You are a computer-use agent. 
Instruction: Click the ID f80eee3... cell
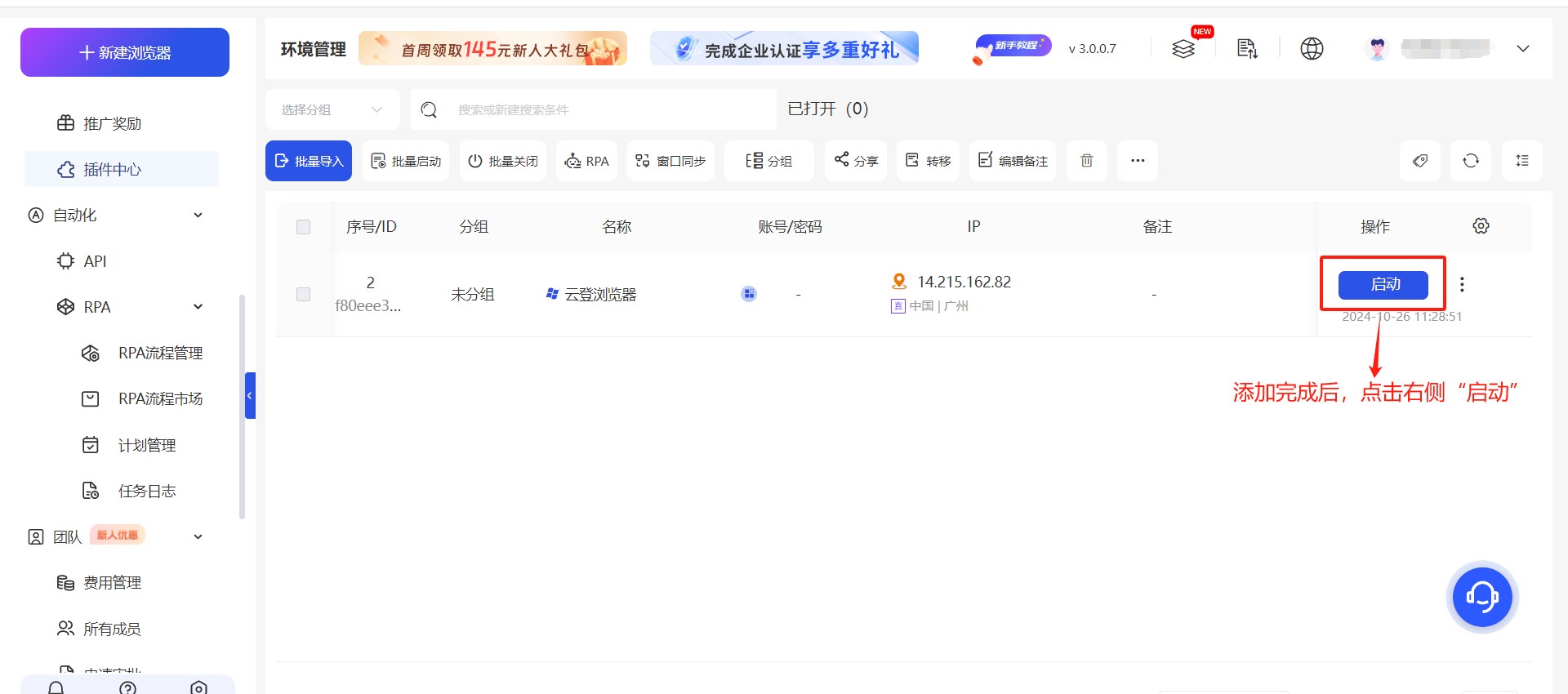click(x=368, y=306)
